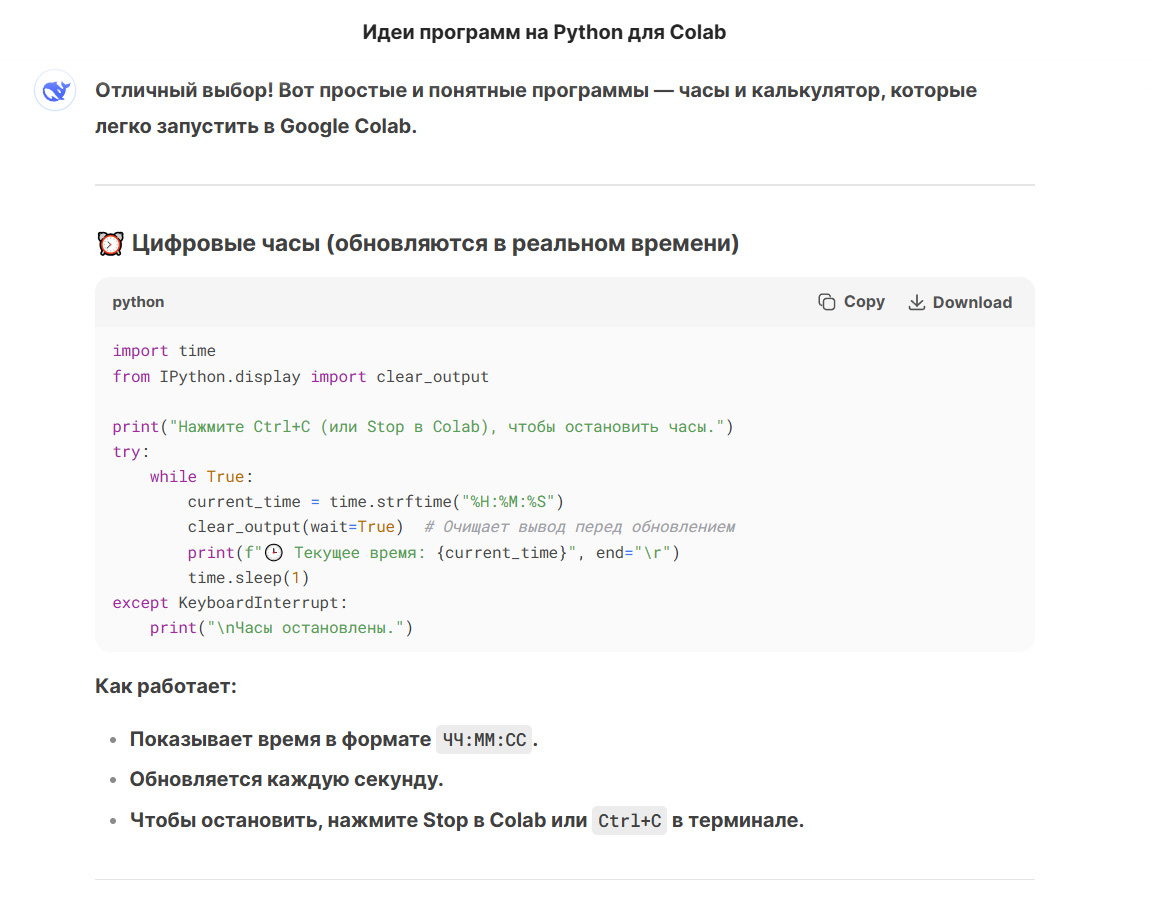Copy the Python code block
Image resolution: width=1151 pixels, height=900 pixels.
[x=852, y=302]
